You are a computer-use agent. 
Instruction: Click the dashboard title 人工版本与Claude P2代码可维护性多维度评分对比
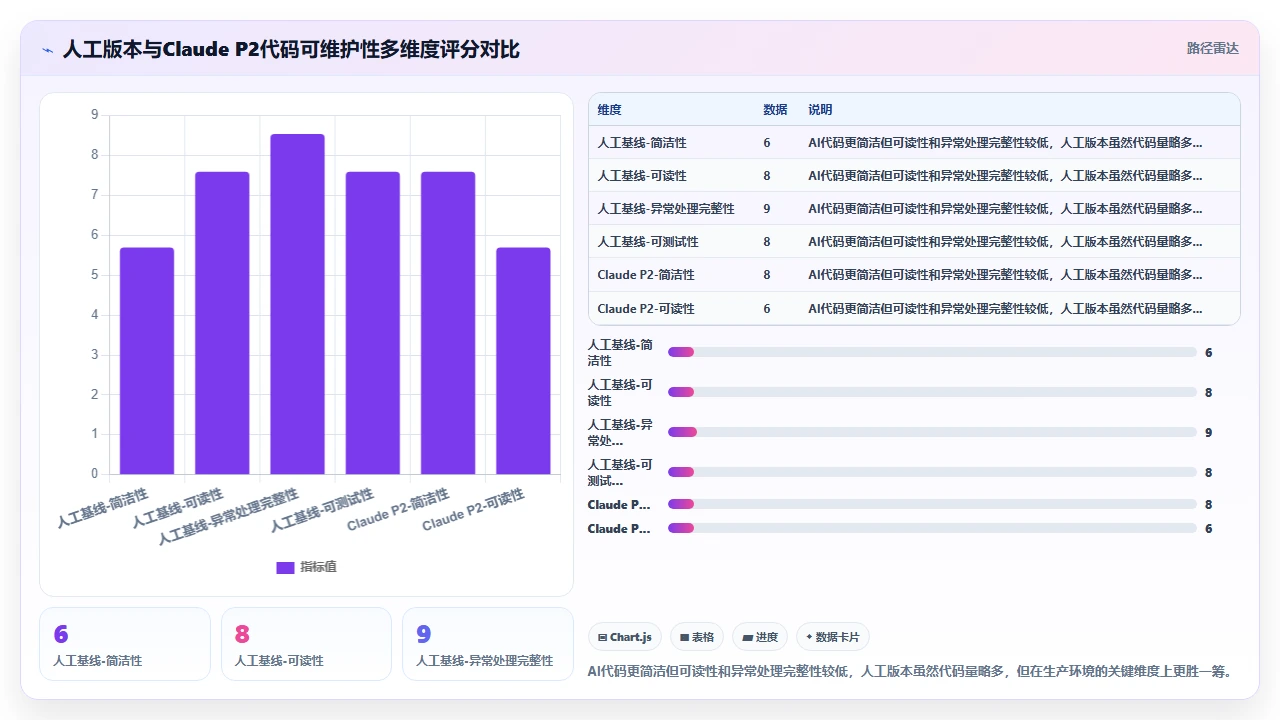click(x=291, y=49)
